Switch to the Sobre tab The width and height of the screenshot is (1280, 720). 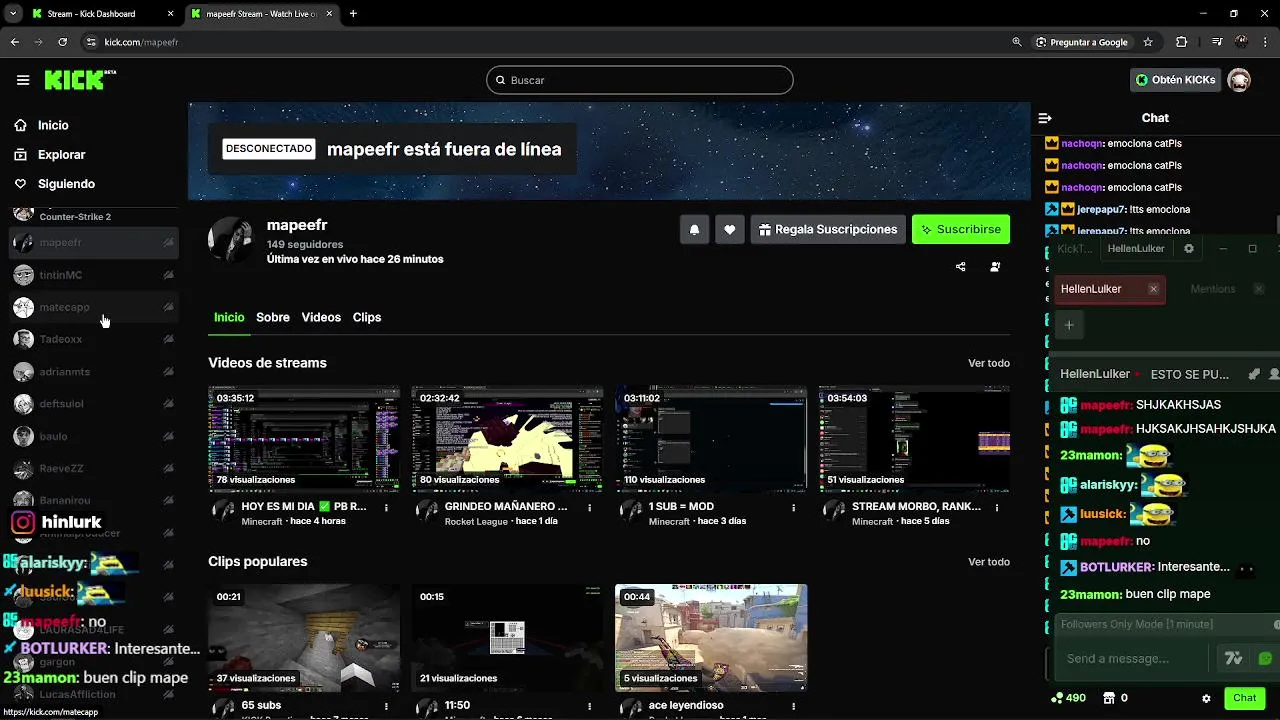point(273,317)
